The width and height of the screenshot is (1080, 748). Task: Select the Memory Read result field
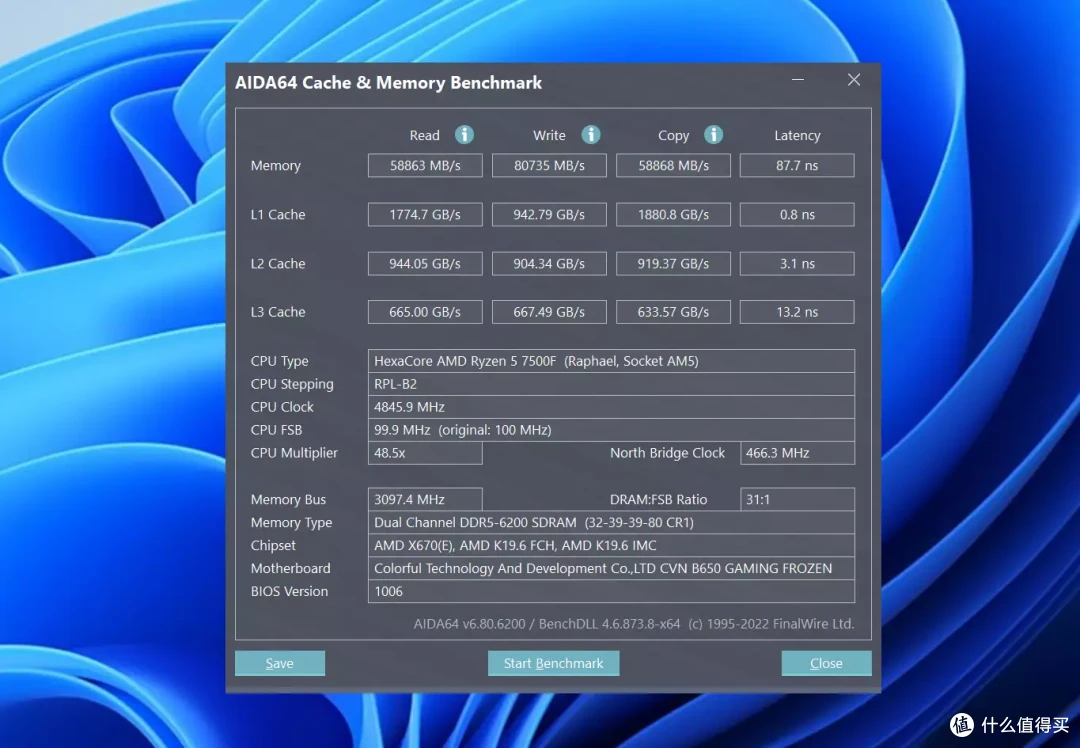(x=425, y=165)
